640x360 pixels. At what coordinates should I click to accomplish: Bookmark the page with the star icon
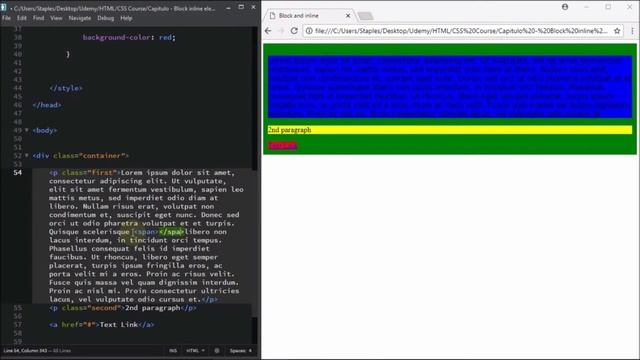(x=617, y=31)
